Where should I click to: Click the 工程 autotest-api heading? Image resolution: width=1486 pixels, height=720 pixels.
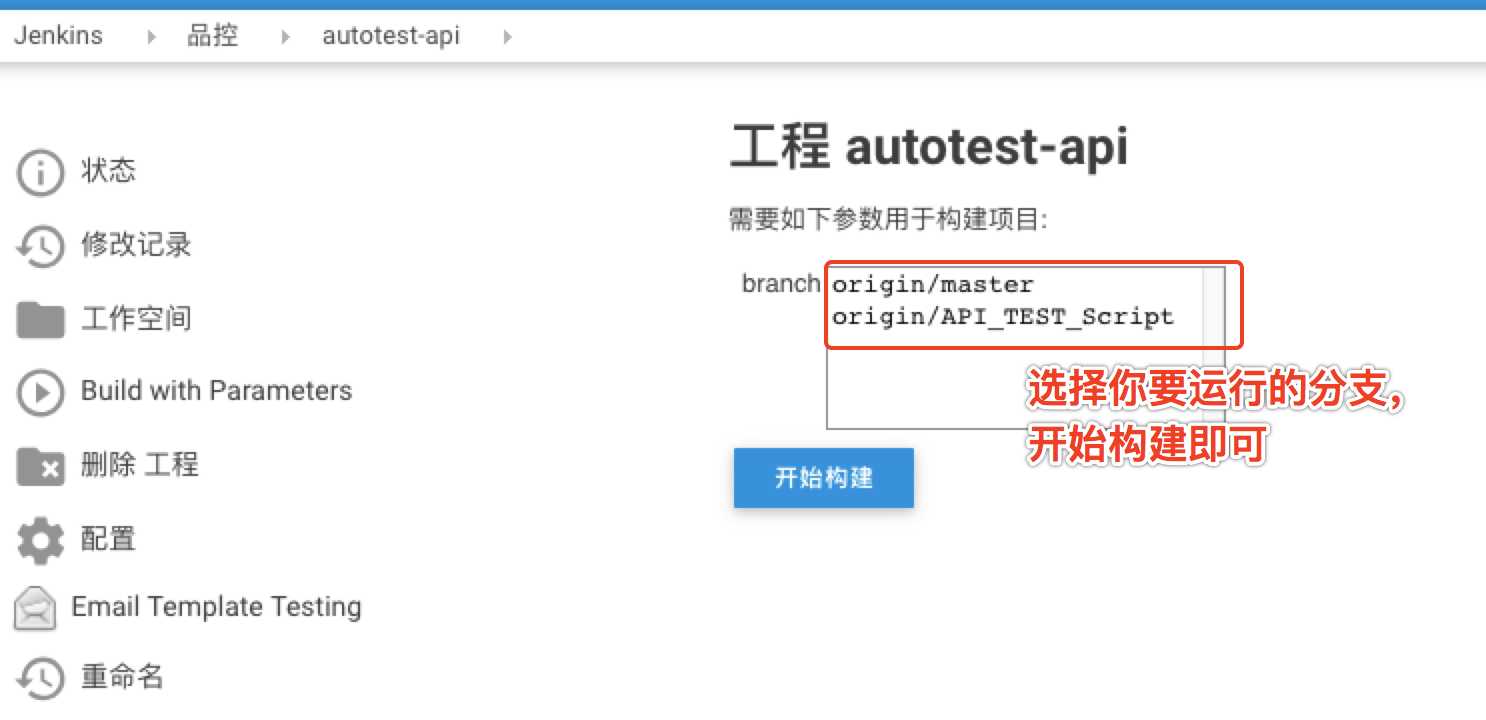(x=929, y=148)
